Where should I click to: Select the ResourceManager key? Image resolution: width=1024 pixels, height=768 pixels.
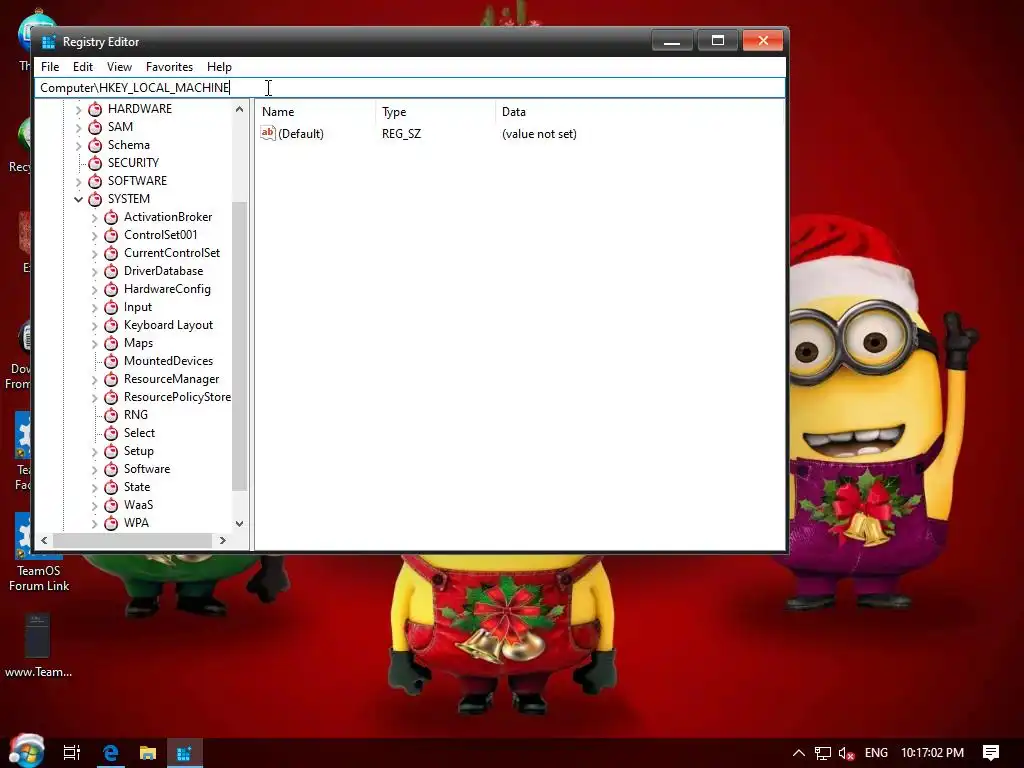(x=171, y=379)
